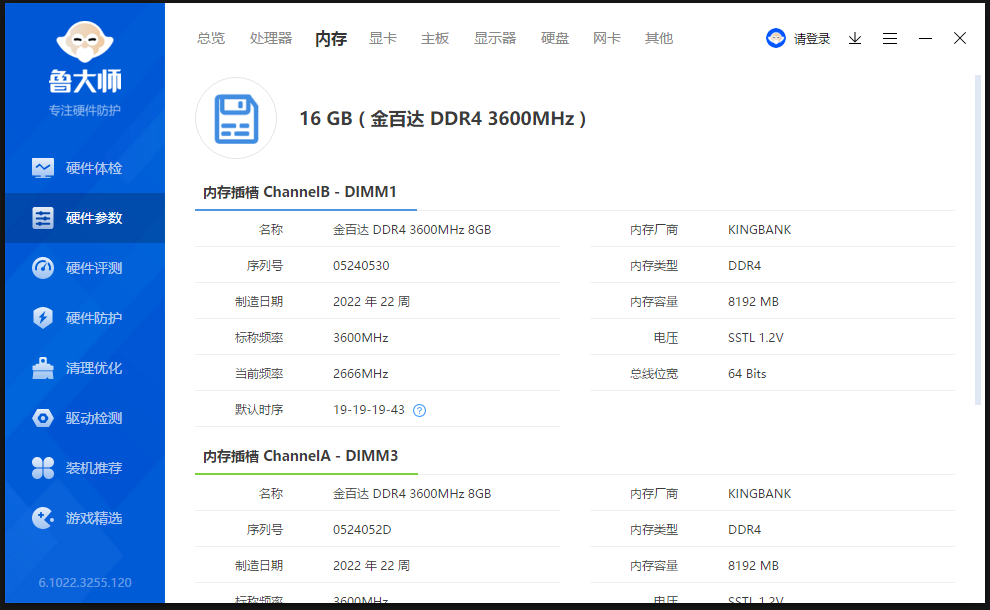Minimize the 鲁大师 window
This screenshot has width=990, height=610.
925,39
